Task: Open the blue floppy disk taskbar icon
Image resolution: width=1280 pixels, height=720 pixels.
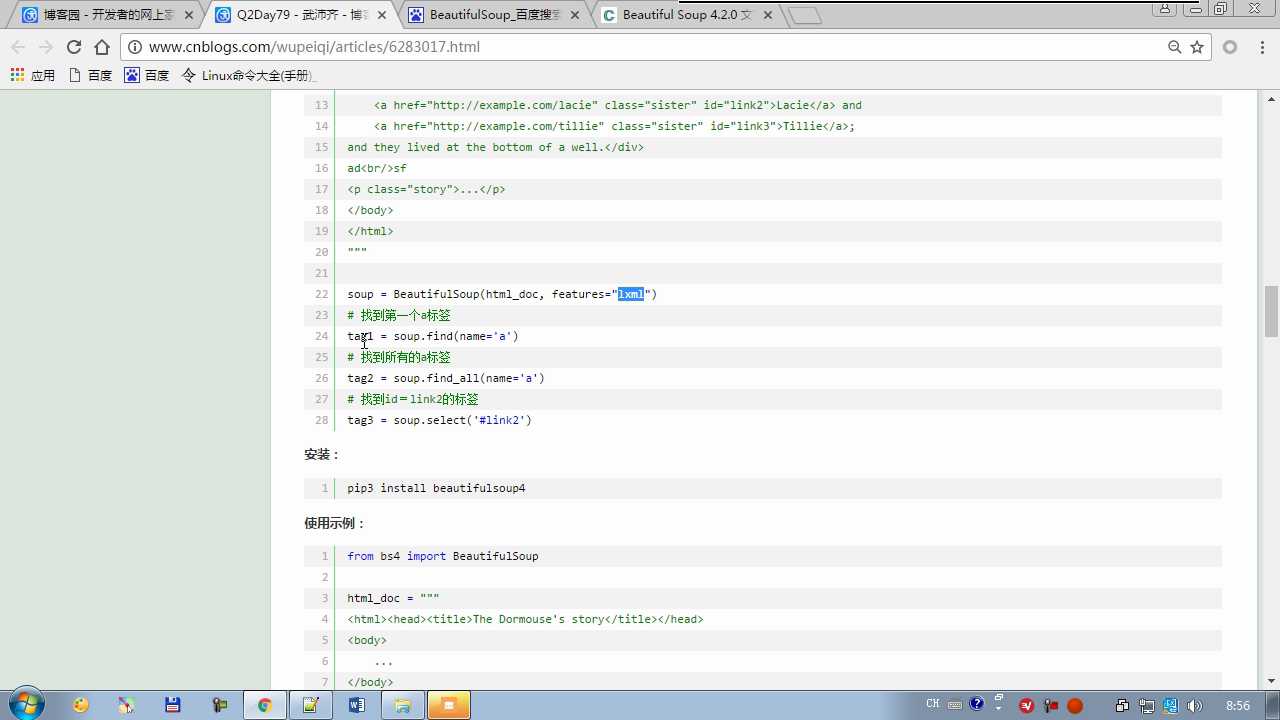Action: pos(172,705)
